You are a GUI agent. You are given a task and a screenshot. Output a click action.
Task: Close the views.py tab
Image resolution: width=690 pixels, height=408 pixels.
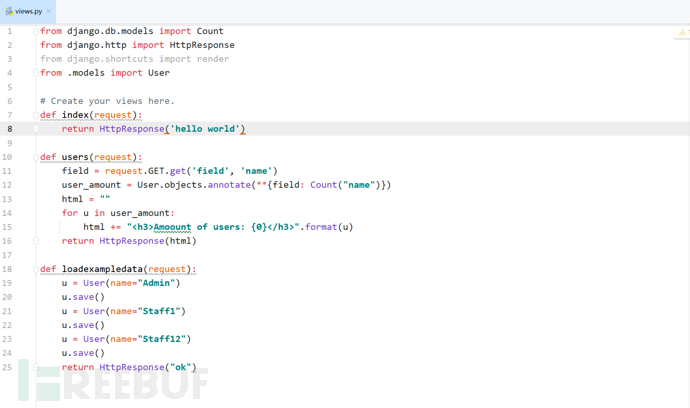pyautogui.click(x=49, y=11)
